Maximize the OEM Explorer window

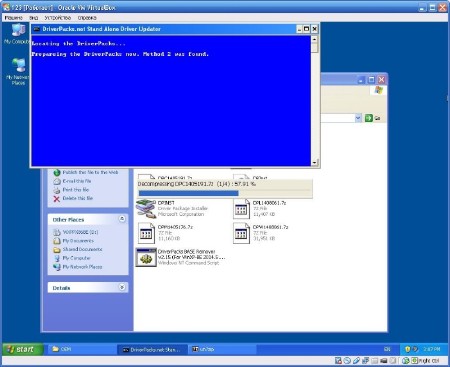pos(371,80)
